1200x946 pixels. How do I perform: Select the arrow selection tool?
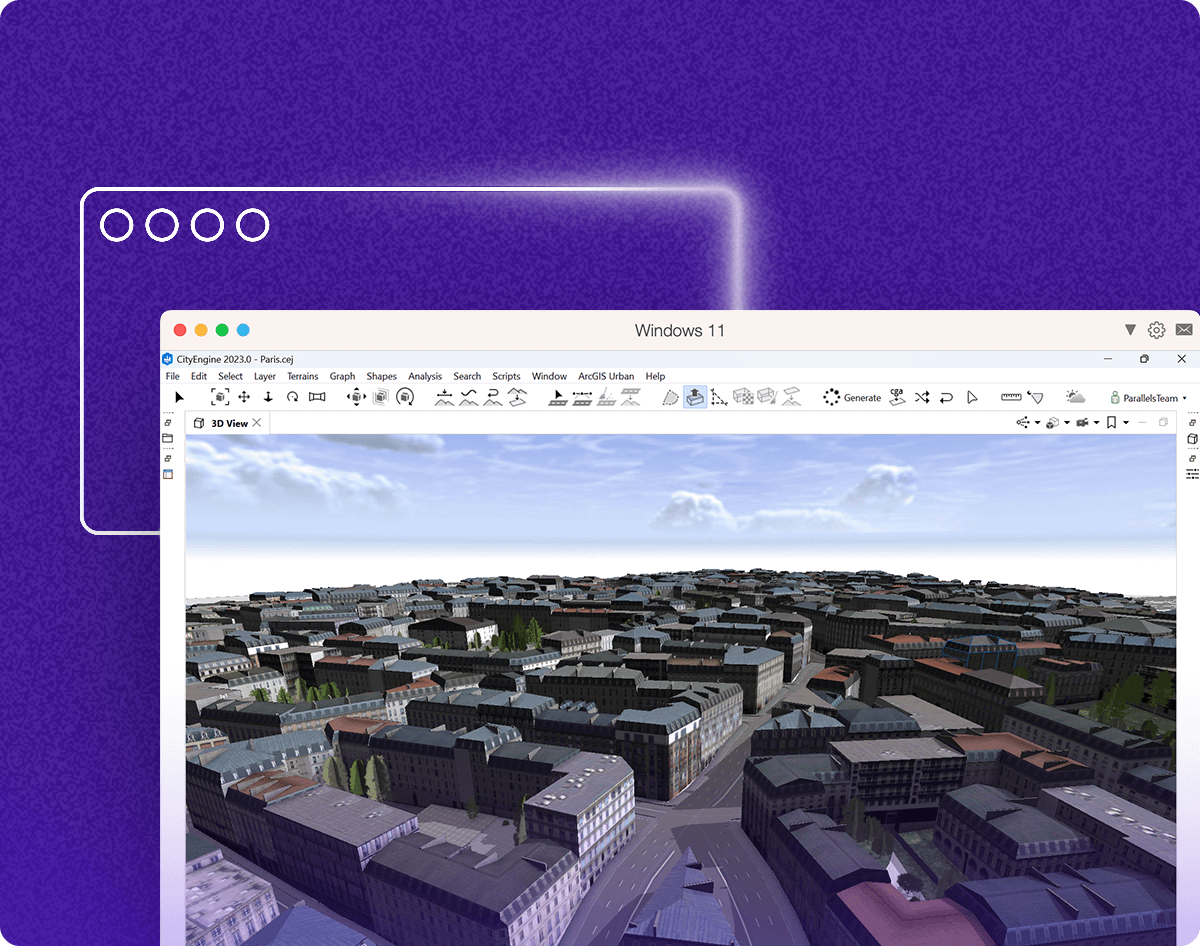(x=180, y=397)
